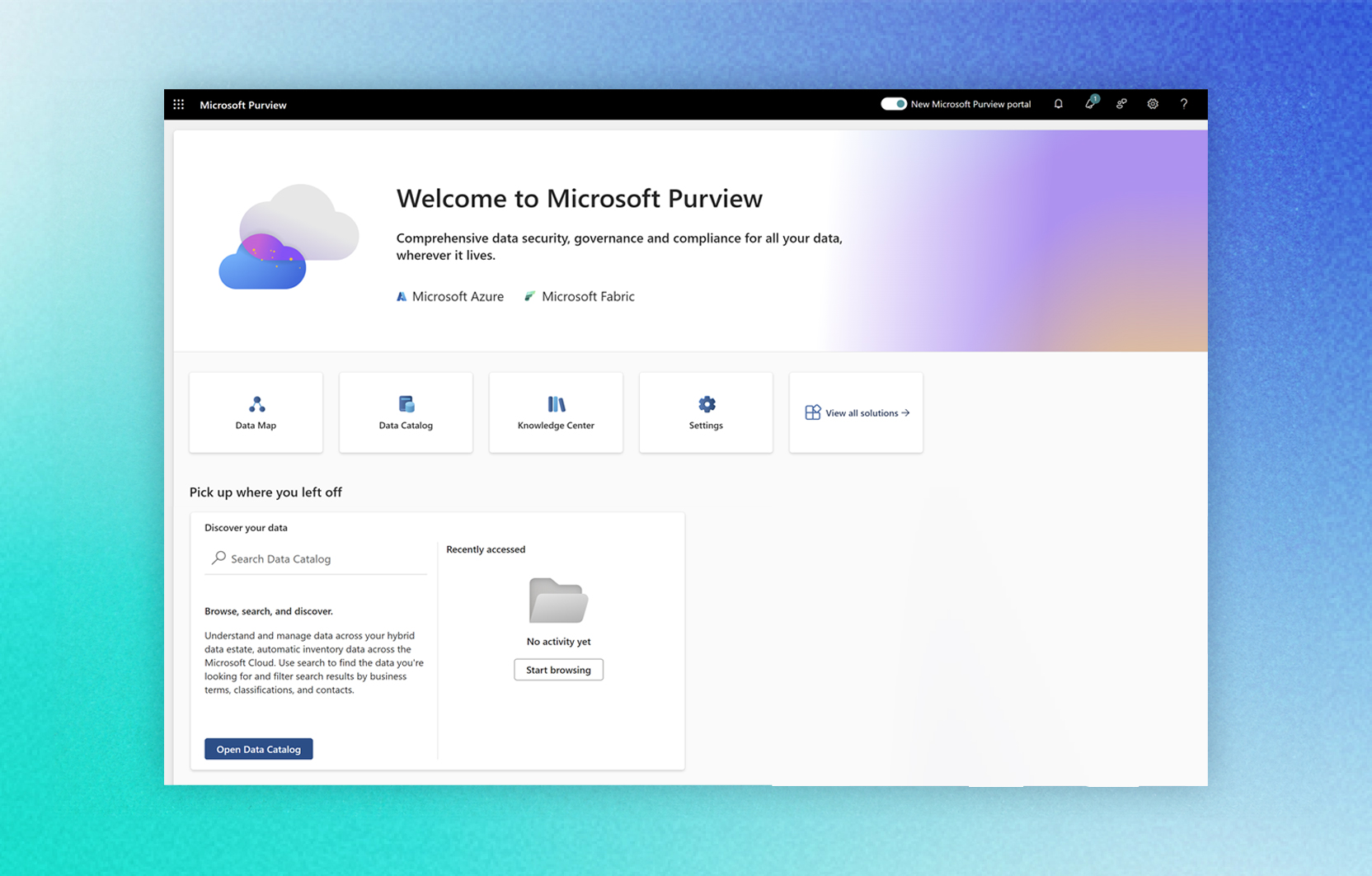
Task: Click the empty folder icon
Action: (x=558, y=600)
